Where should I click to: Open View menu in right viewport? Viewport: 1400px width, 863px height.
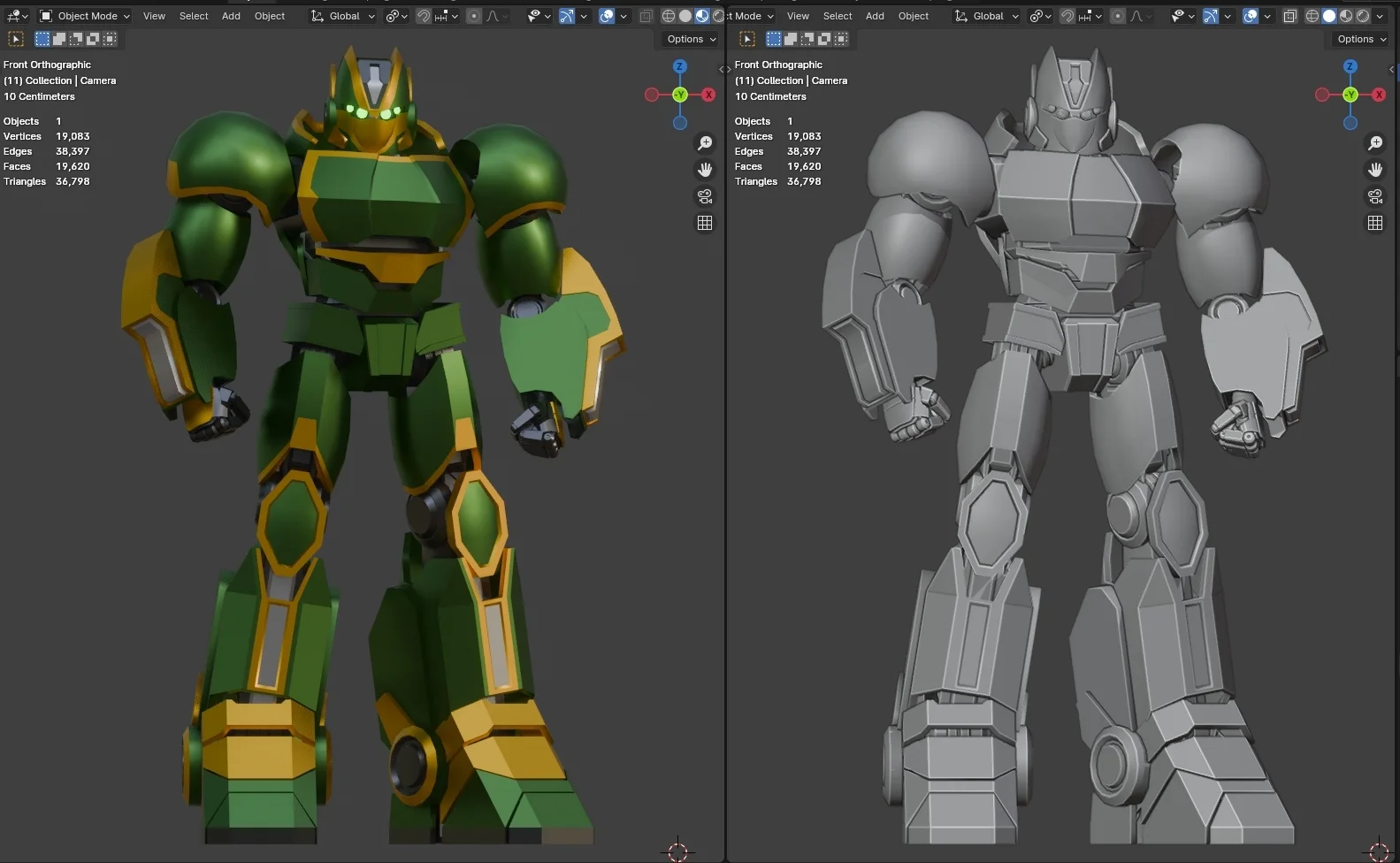[x=798, y=16]
